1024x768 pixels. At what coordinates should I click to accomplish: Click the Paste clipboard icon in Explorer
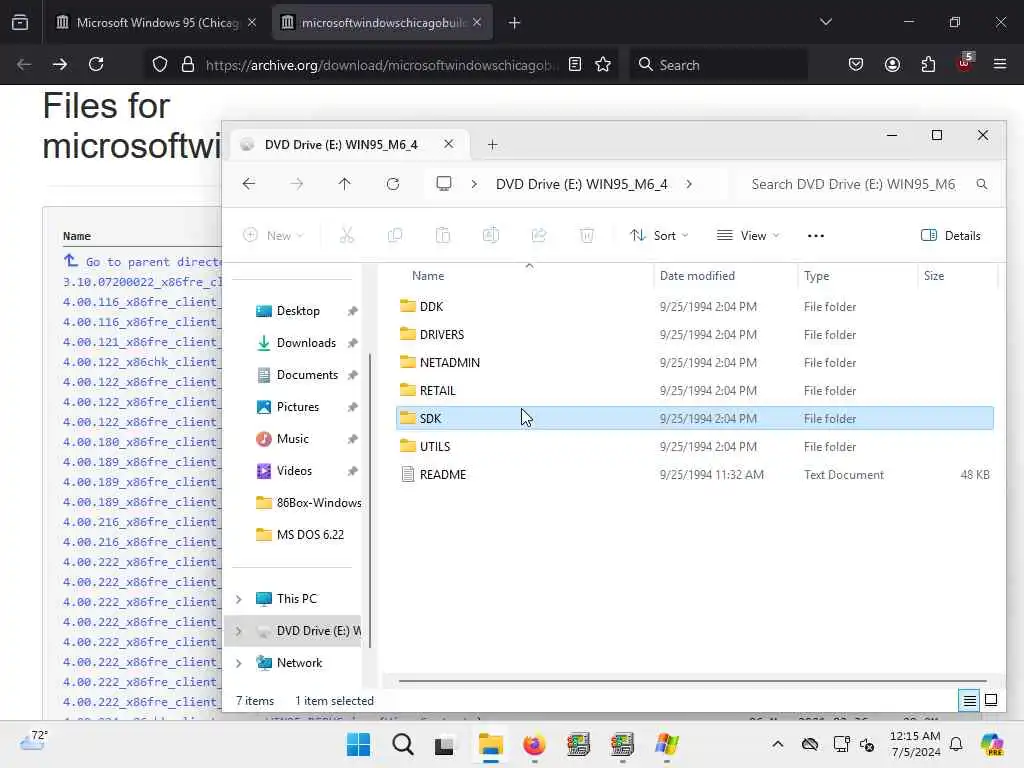(443, 235)
